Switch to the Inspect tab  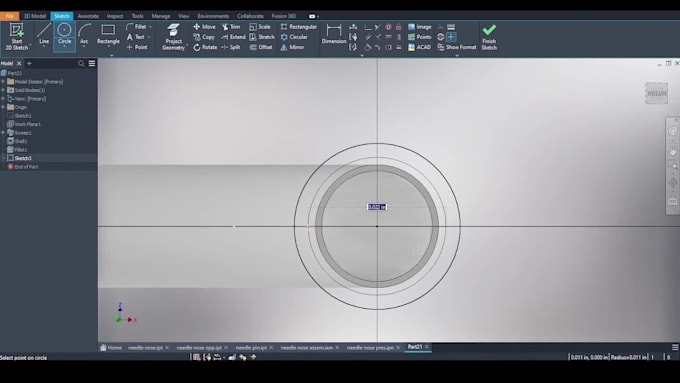(x=115, y=16)
